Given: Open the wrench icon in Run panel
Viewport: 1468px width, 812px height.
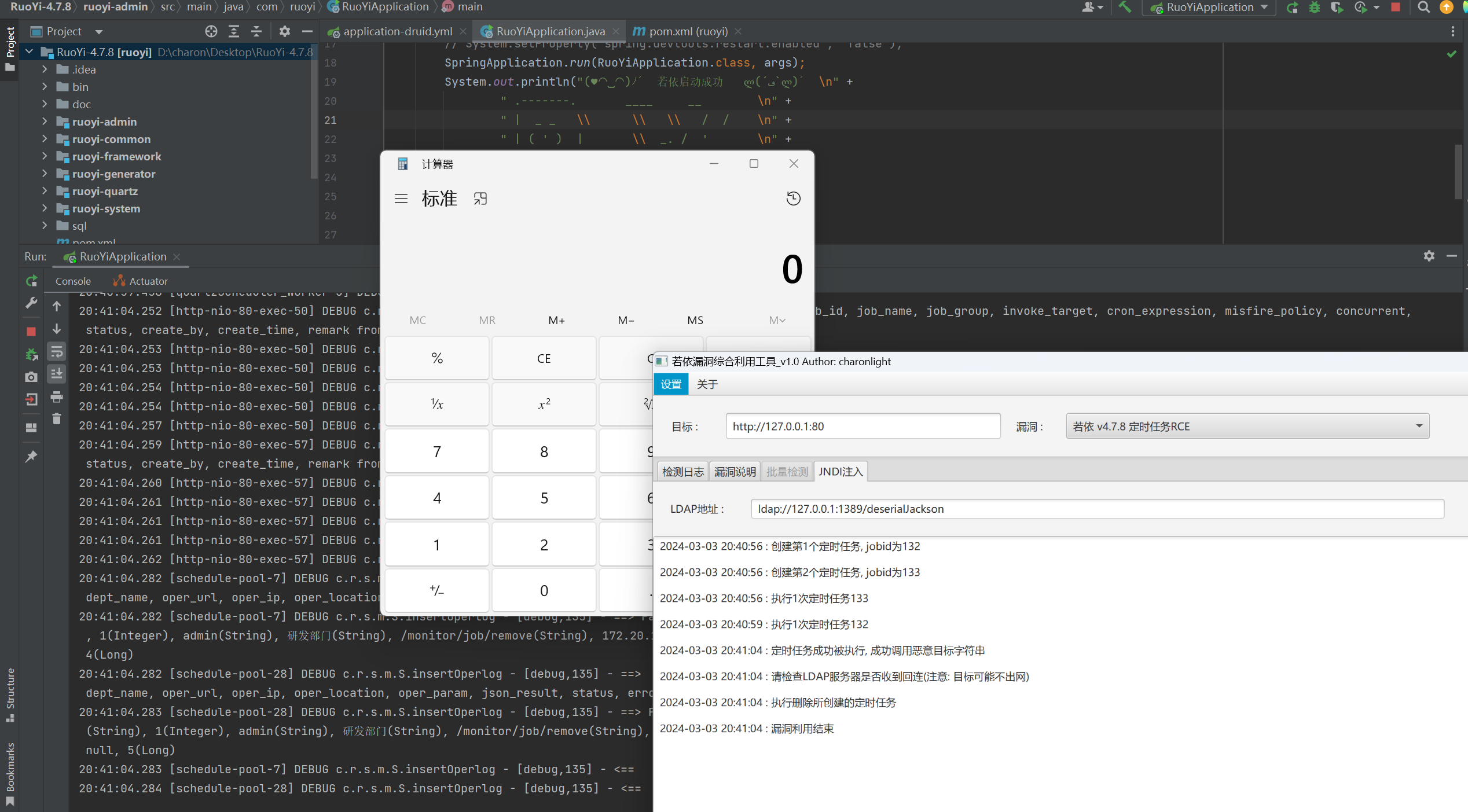Looking at the screenshot, I should [31, 303].
